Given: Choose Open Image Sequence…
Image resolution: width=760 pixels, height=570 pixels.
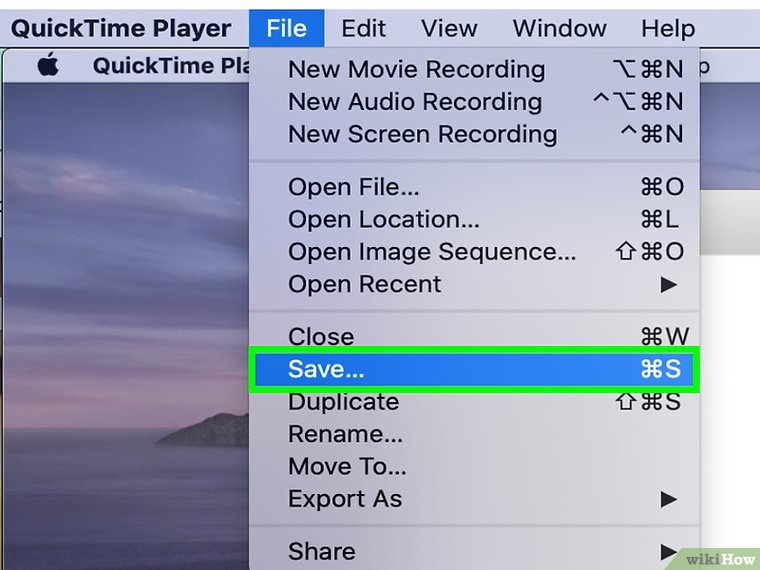Looking at the screenshot, I should tap(432, 252).
